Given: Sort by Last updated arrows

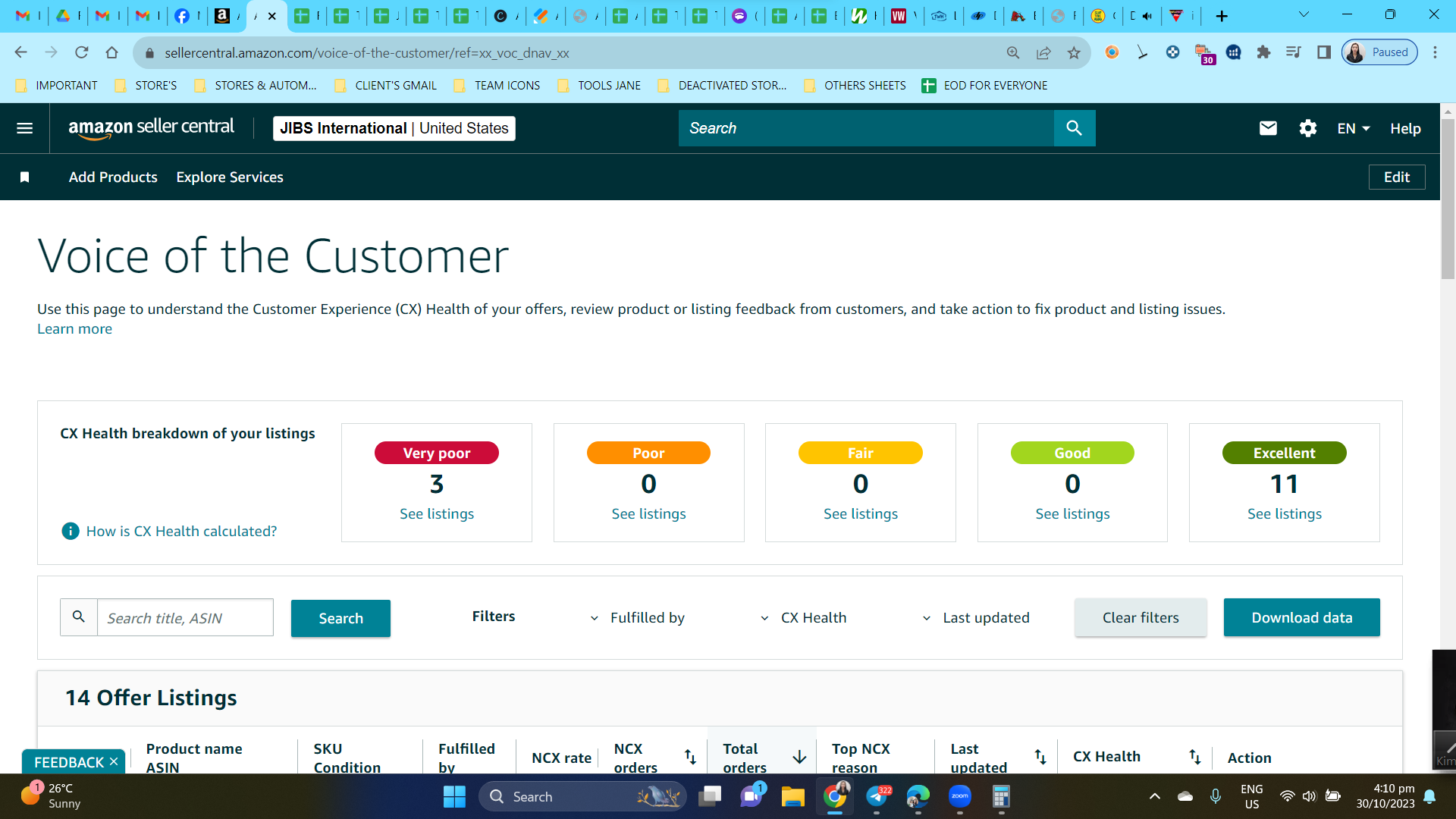Looking at the screenshot, I should (1040, 757).
